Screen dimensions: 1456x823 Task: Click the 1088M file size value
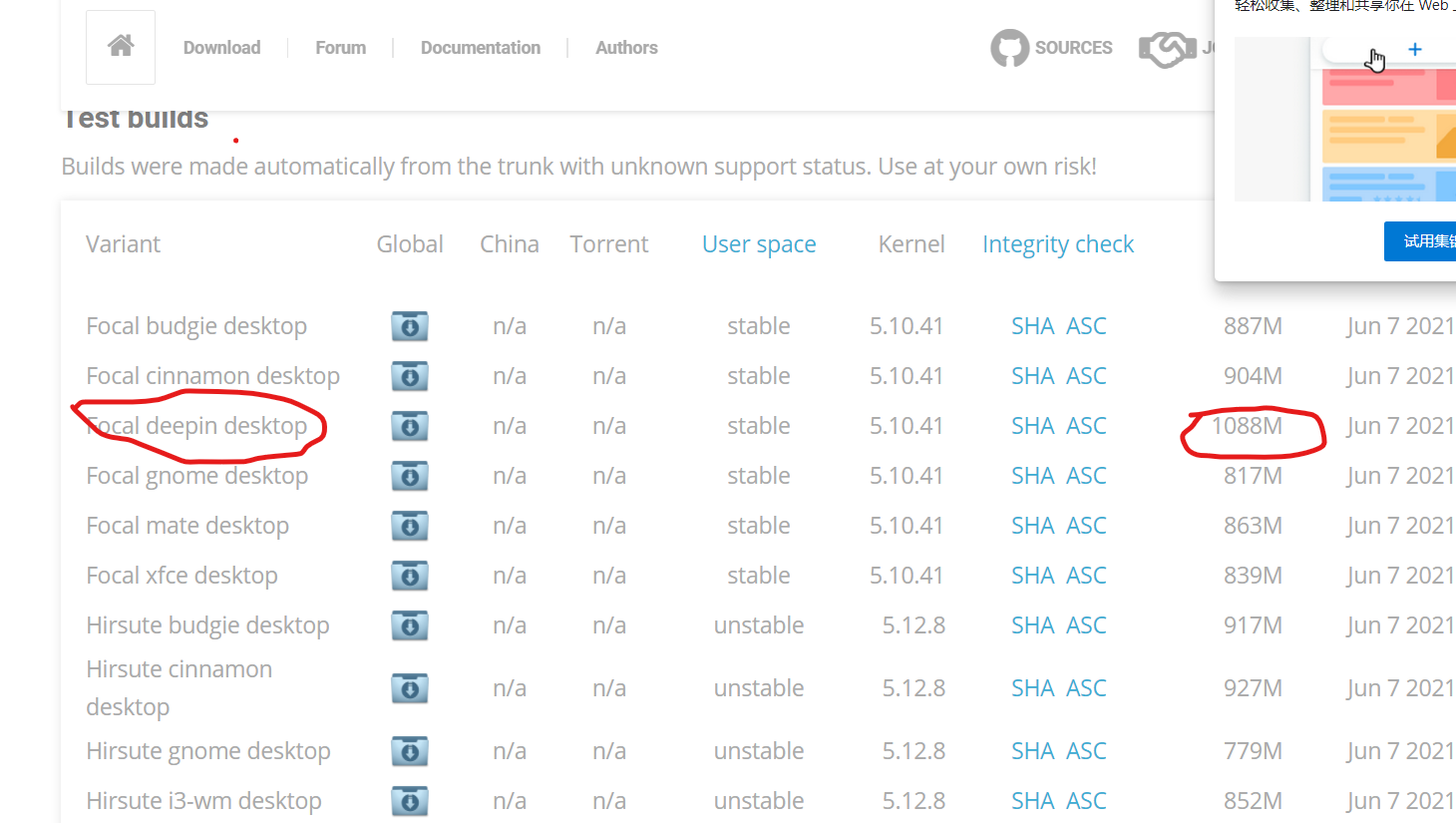click(x=1247, y=426)
